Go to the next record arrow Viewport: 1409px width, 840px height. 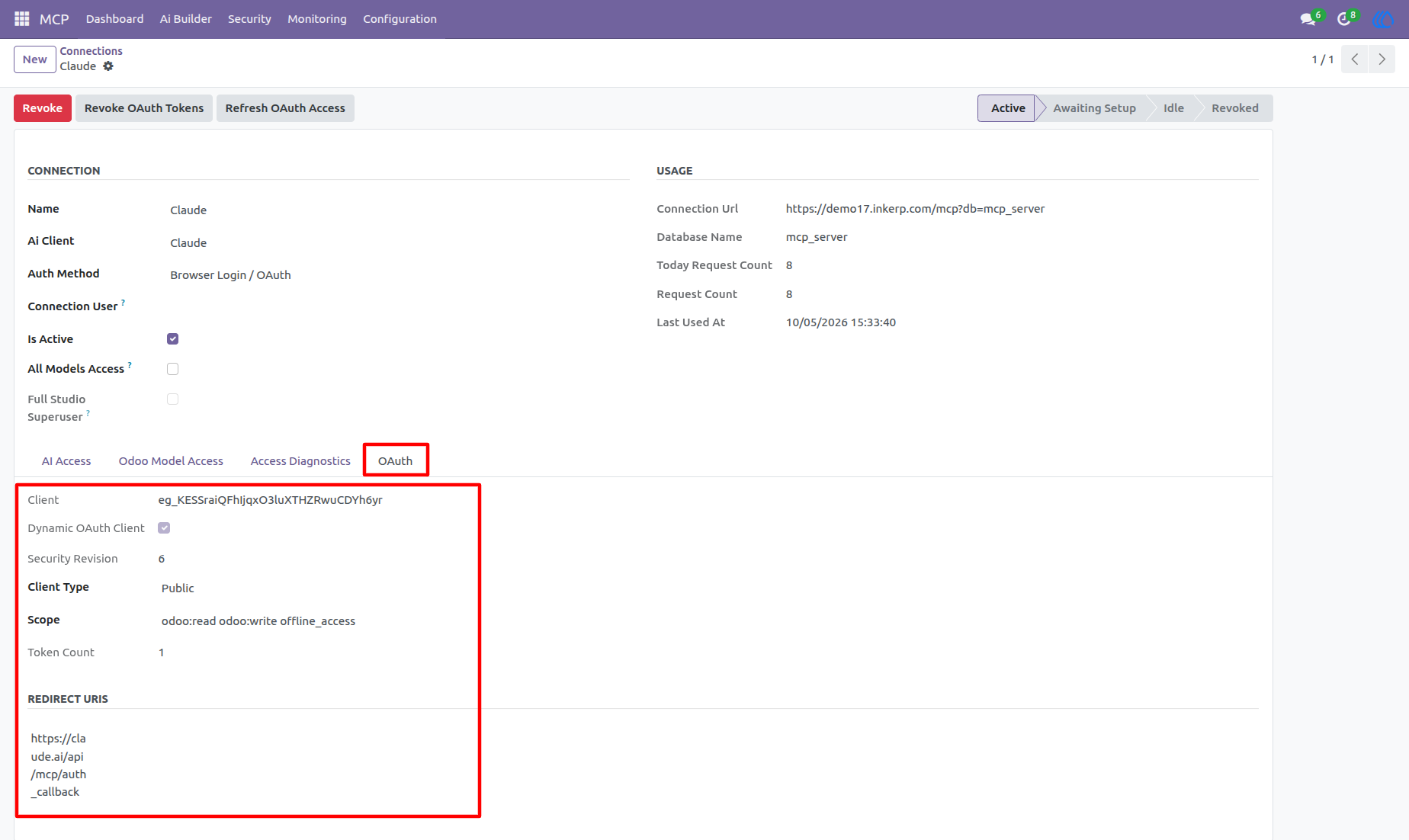pos(1382,59)
